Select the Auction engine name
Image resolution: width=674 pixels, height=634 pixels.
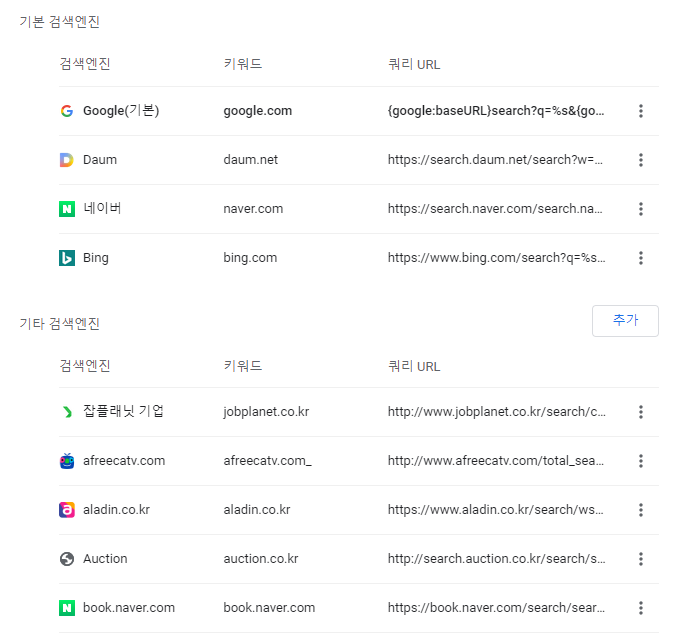105,559
